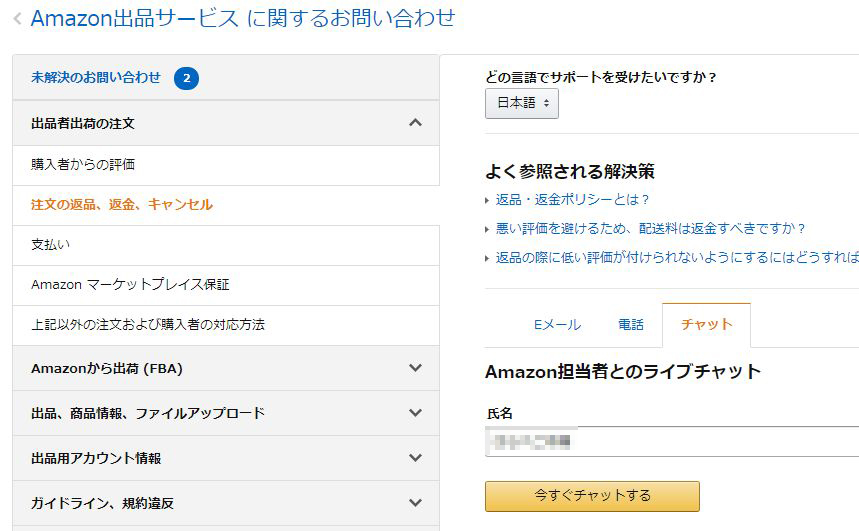Click the 氏名 name input field
This screenshot has width=859, height=531.
point(672,441)
